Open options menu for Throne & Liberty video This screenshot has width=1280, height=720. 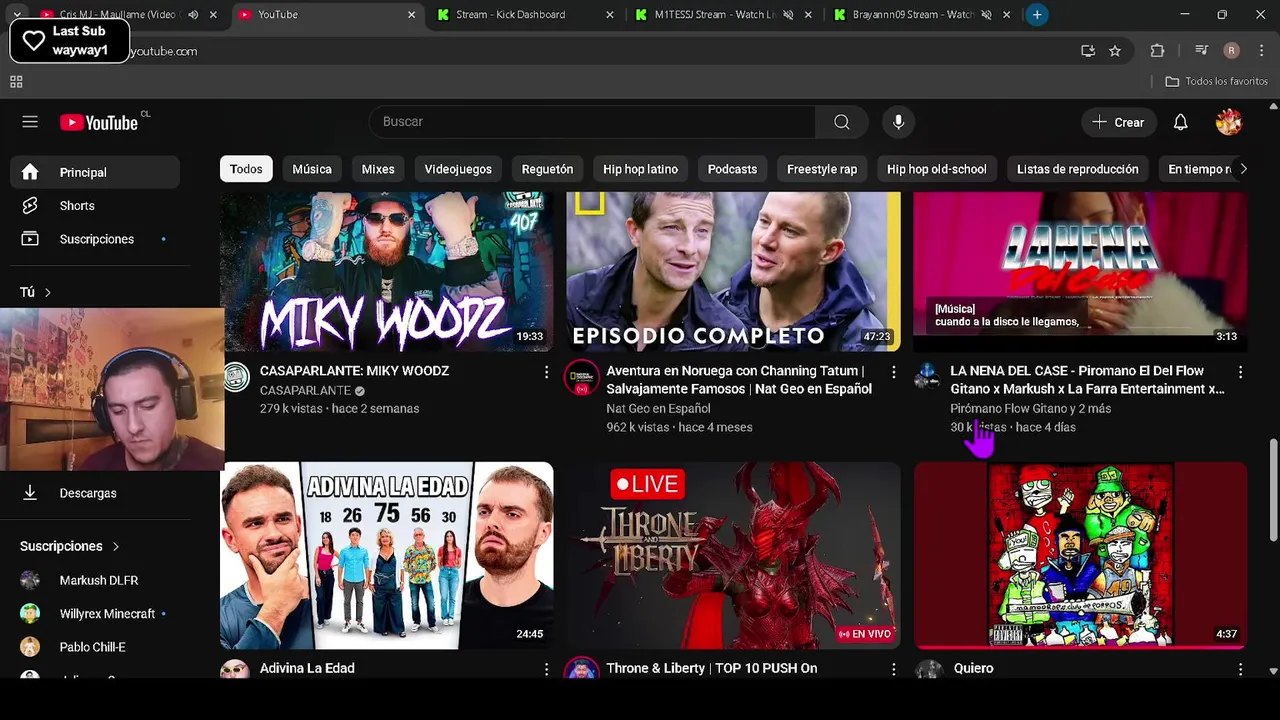[894, 669]
